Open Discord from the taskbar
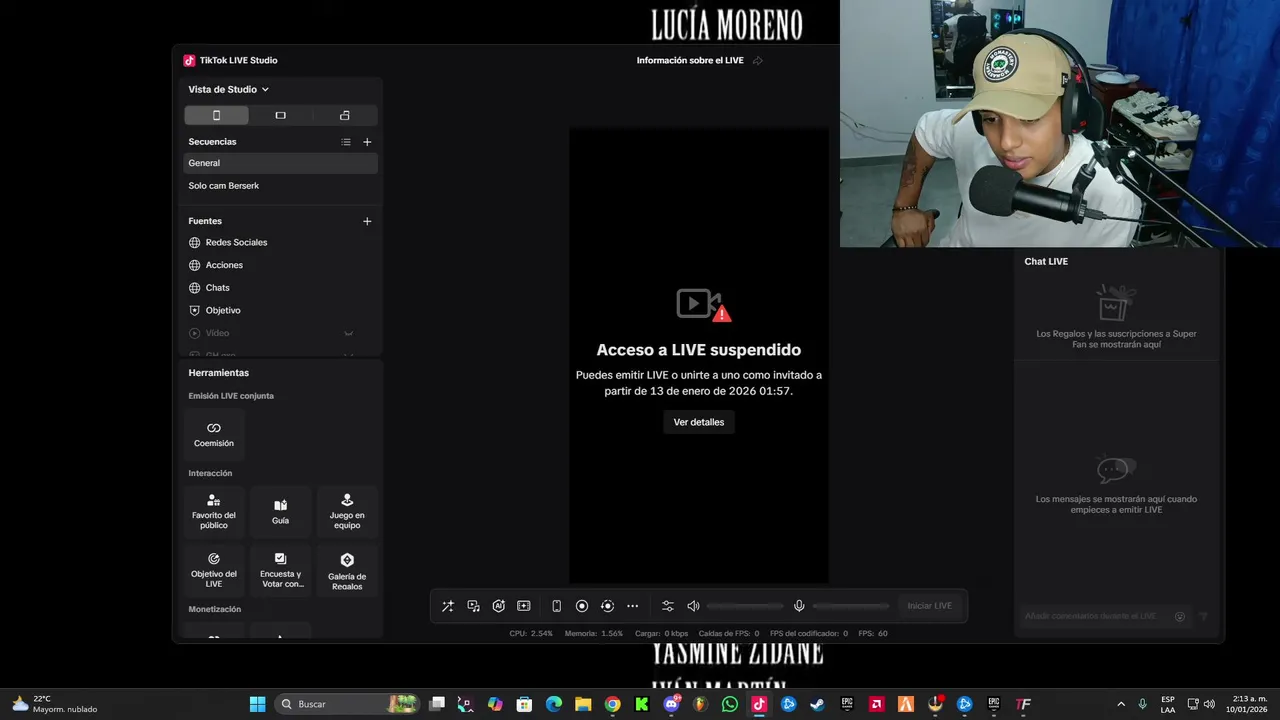 pos(671,704)
